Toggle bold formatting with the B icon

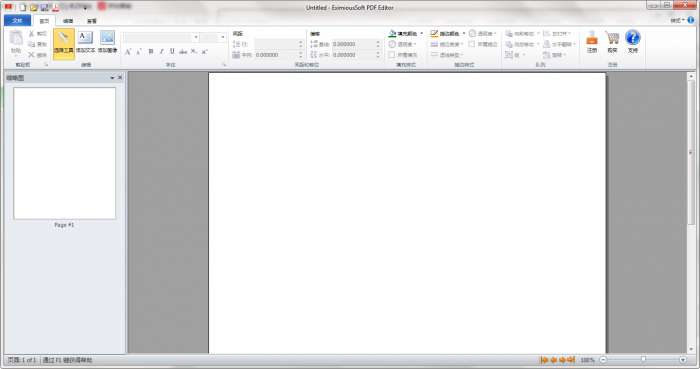click(x=151, y=52)
